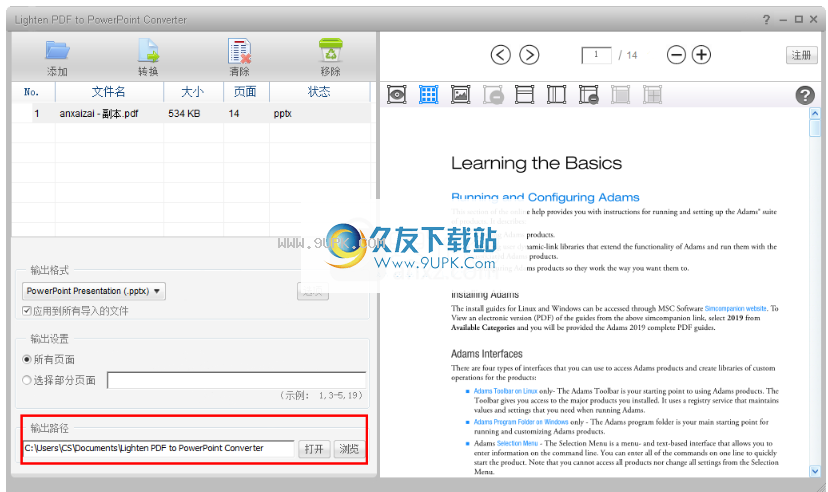Click the 打开 open folder button
Image resolution: width=828 pixels, height=492 pixels.
click(314, 449)
